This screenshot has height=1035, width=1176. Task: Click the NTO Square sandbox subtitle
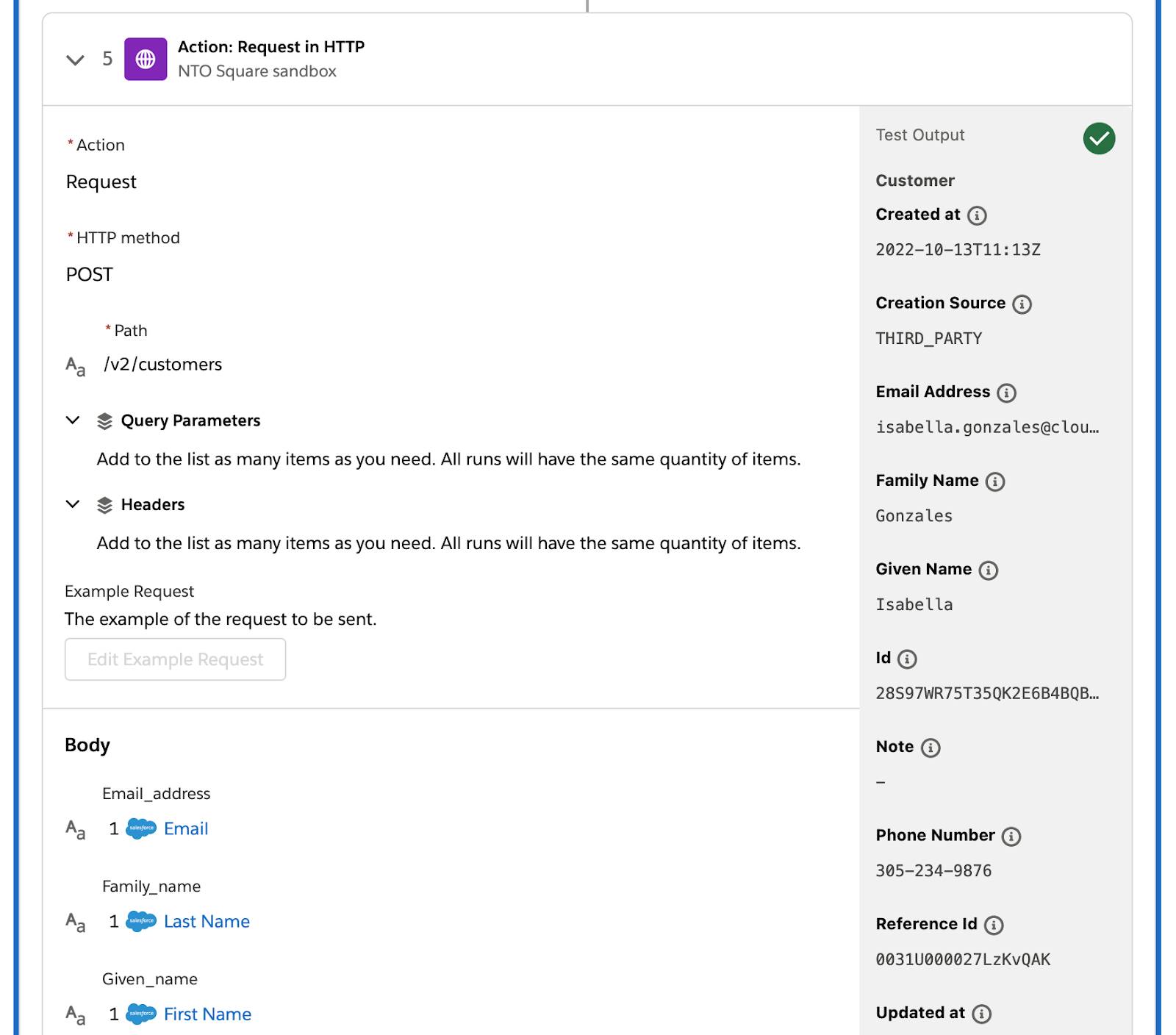[x=257, y=71]
